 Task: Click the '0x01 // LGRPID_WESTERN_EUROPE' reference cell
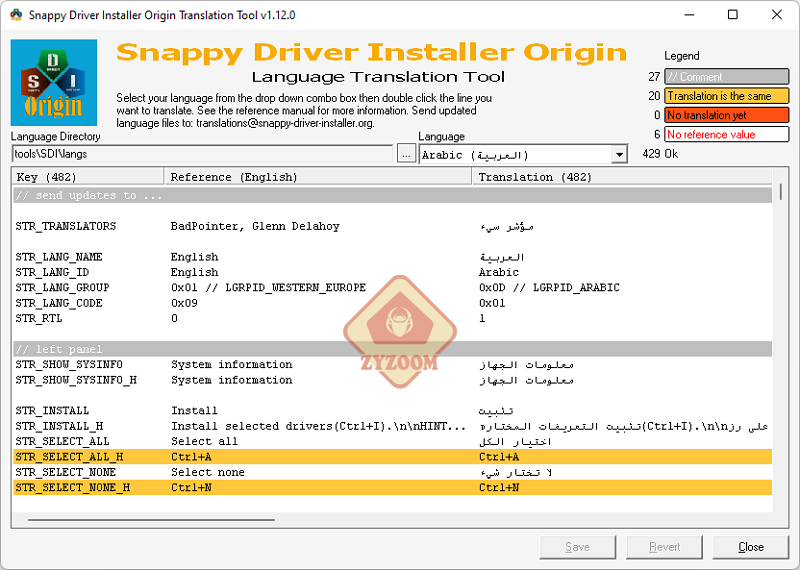268,287
